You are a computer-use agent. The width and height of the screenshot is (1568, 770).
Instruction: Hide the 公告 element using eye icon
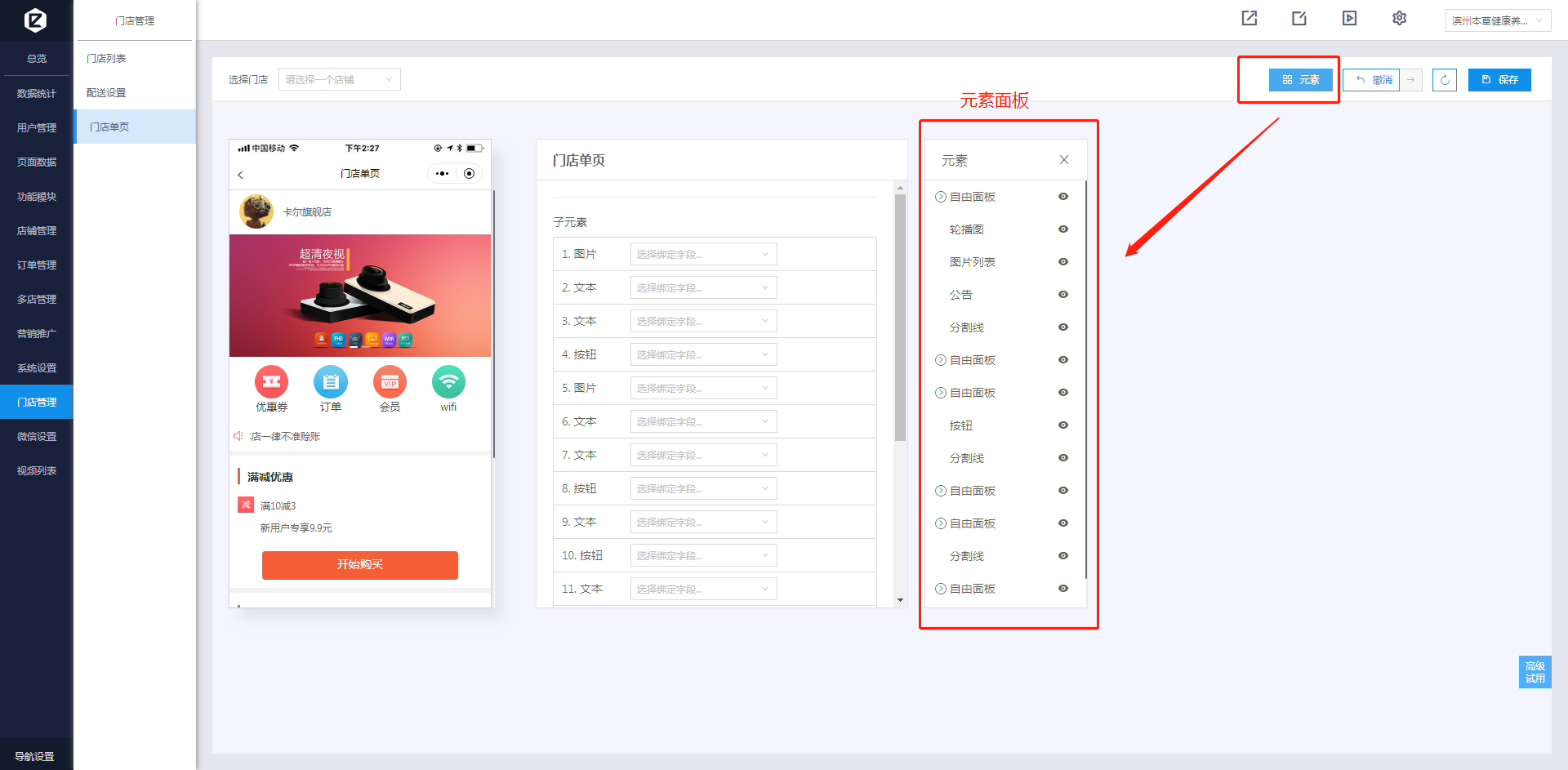1062,295
